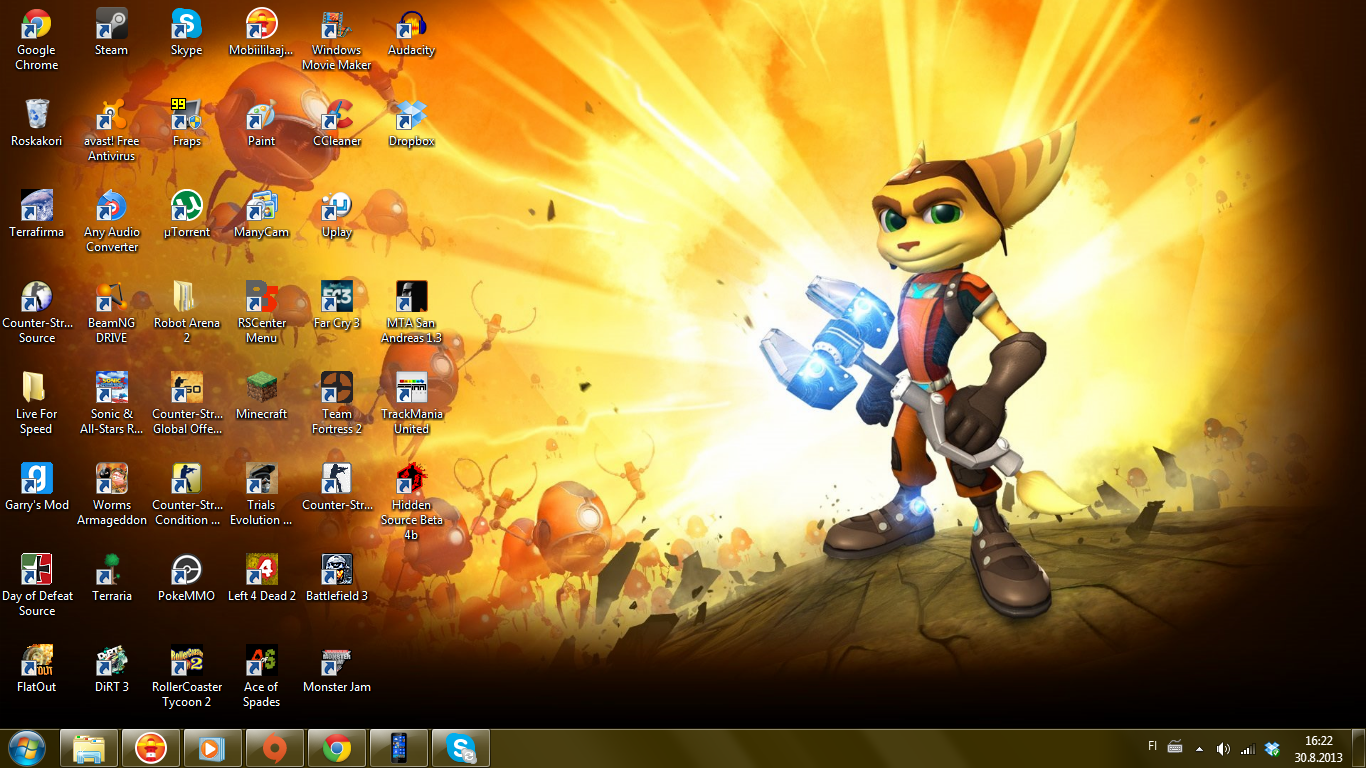Click the FI input language indicator

point(1153,747)
